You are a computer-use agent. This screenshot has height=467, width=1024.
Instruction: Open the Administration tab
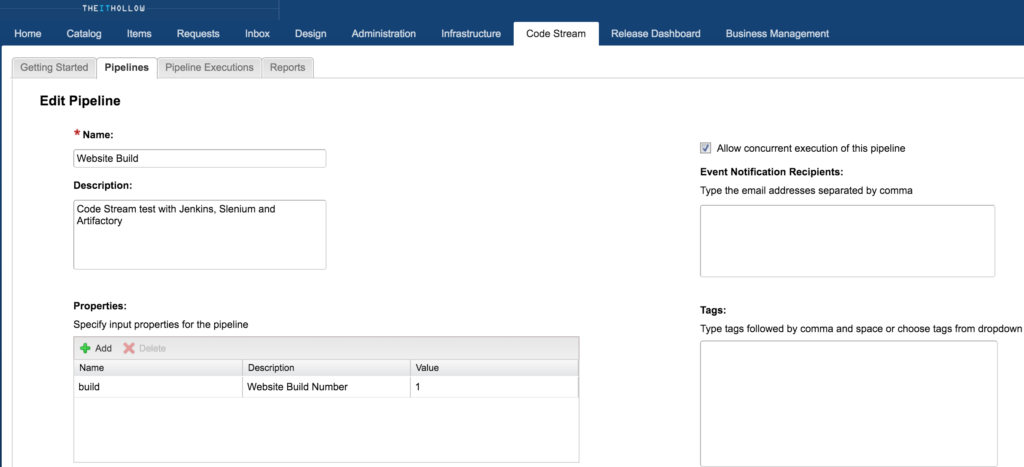(383, 33)
